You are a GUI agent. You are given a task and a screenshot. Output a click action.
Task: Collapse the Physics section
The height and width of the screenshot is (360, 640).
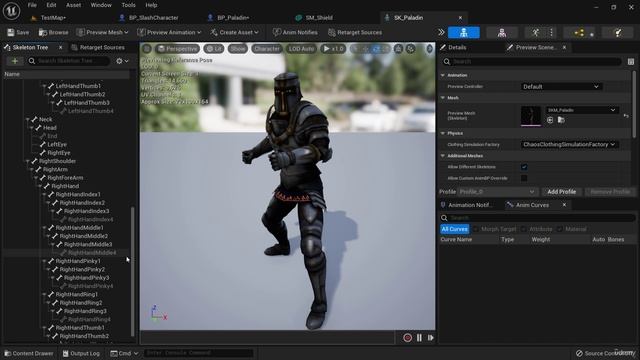443,133
